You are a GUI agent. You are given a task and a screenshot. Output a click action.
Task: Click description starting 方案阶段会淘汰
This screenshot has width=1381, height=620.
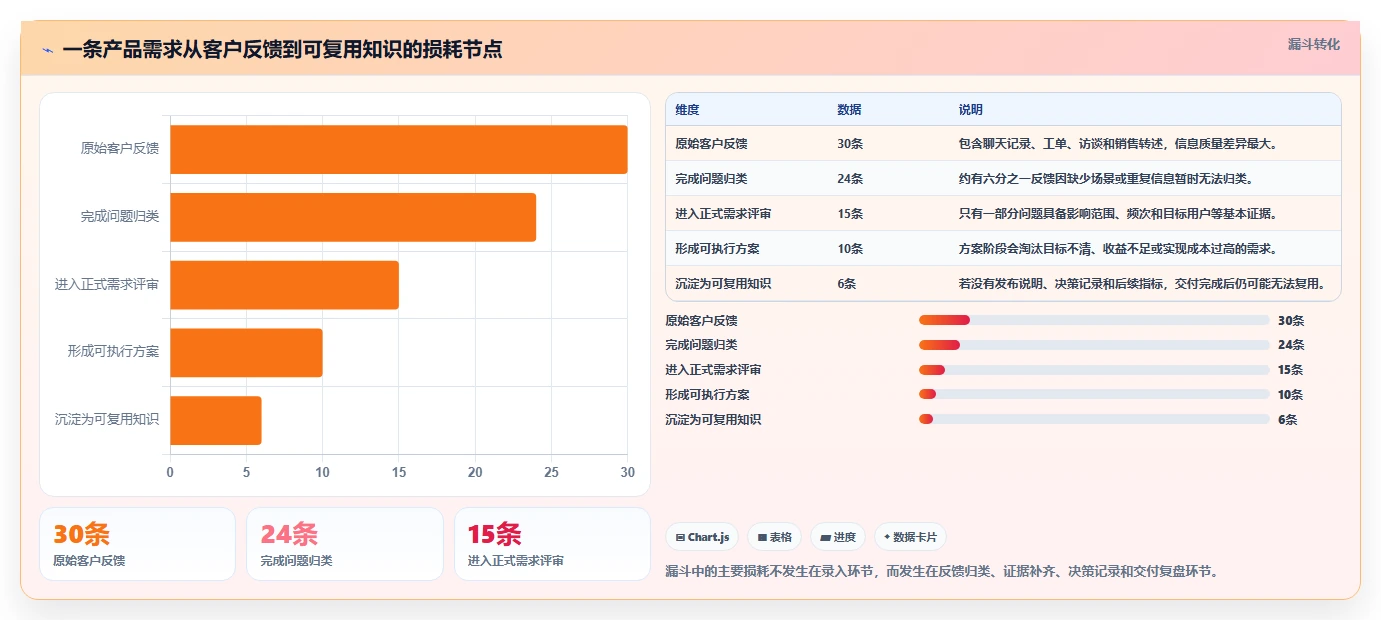pyautogui.click(x=1118, y=249)
